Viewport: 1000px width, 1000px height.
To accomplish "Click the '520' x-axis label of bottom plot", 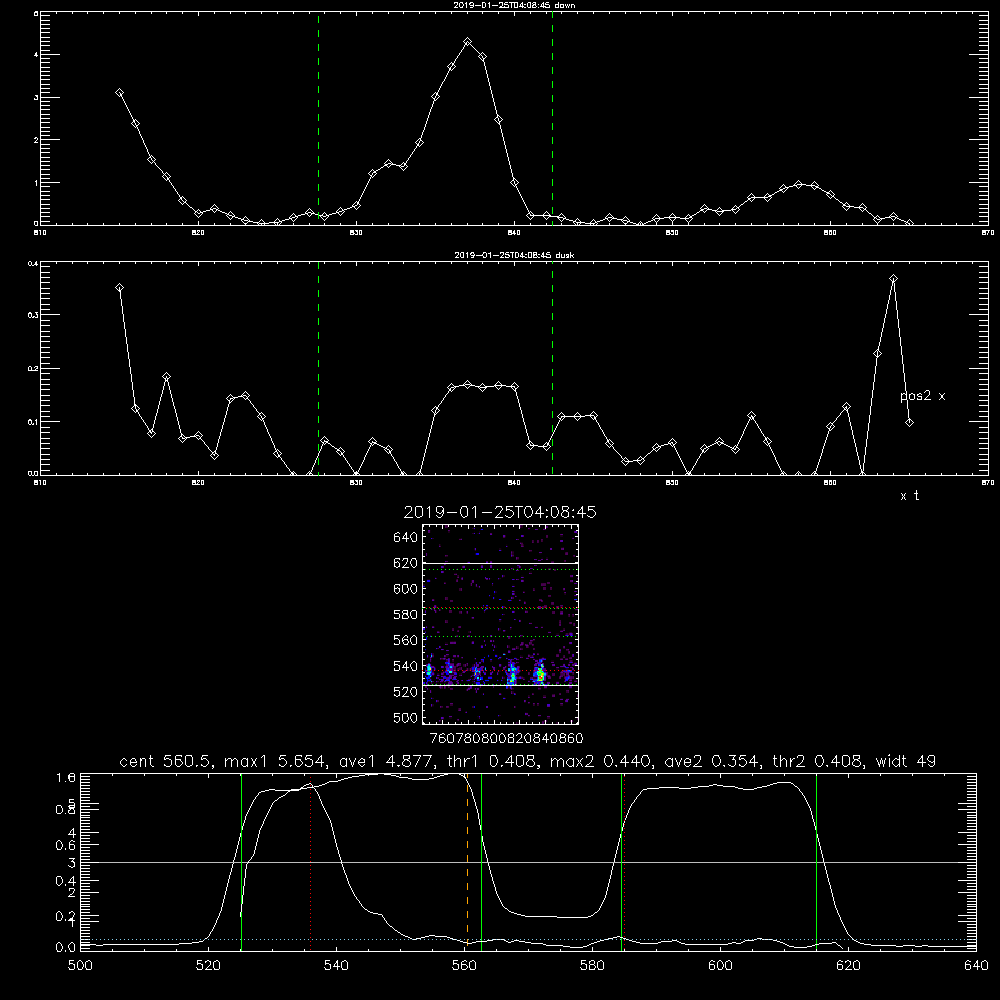I will (209, 966).
